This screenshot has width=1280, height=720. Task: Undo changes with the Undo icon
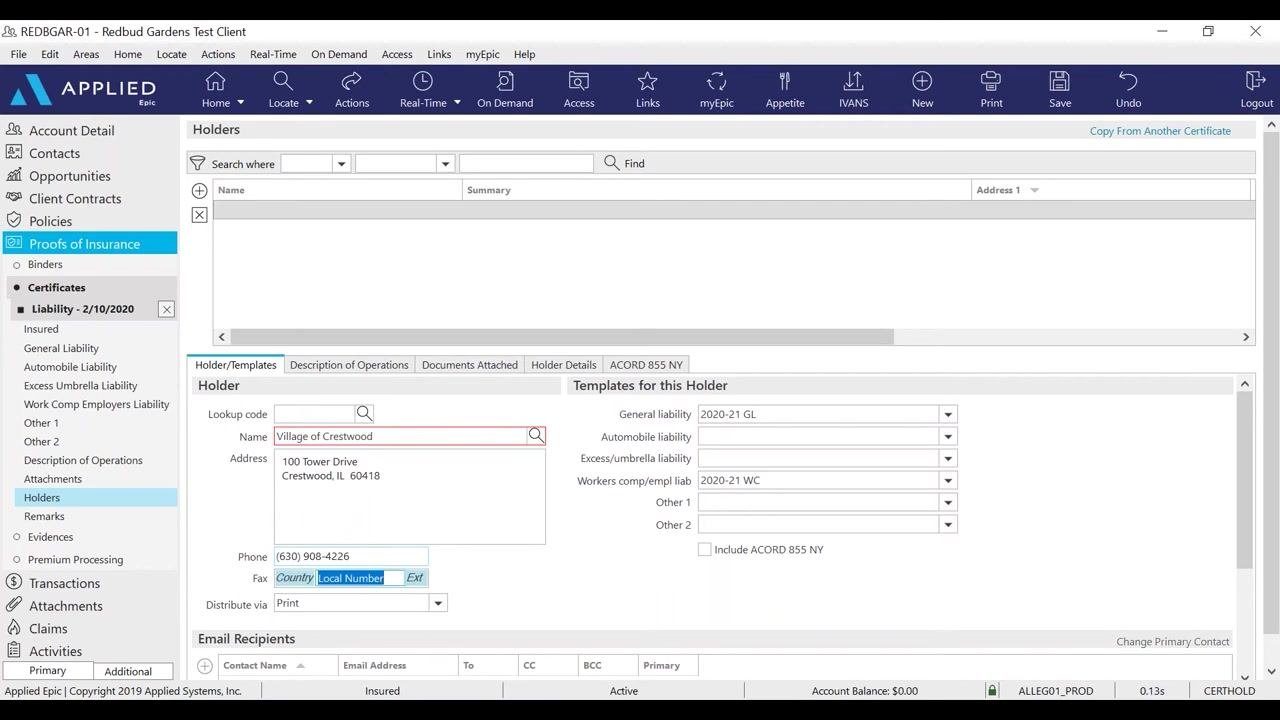click(1128, 89)
